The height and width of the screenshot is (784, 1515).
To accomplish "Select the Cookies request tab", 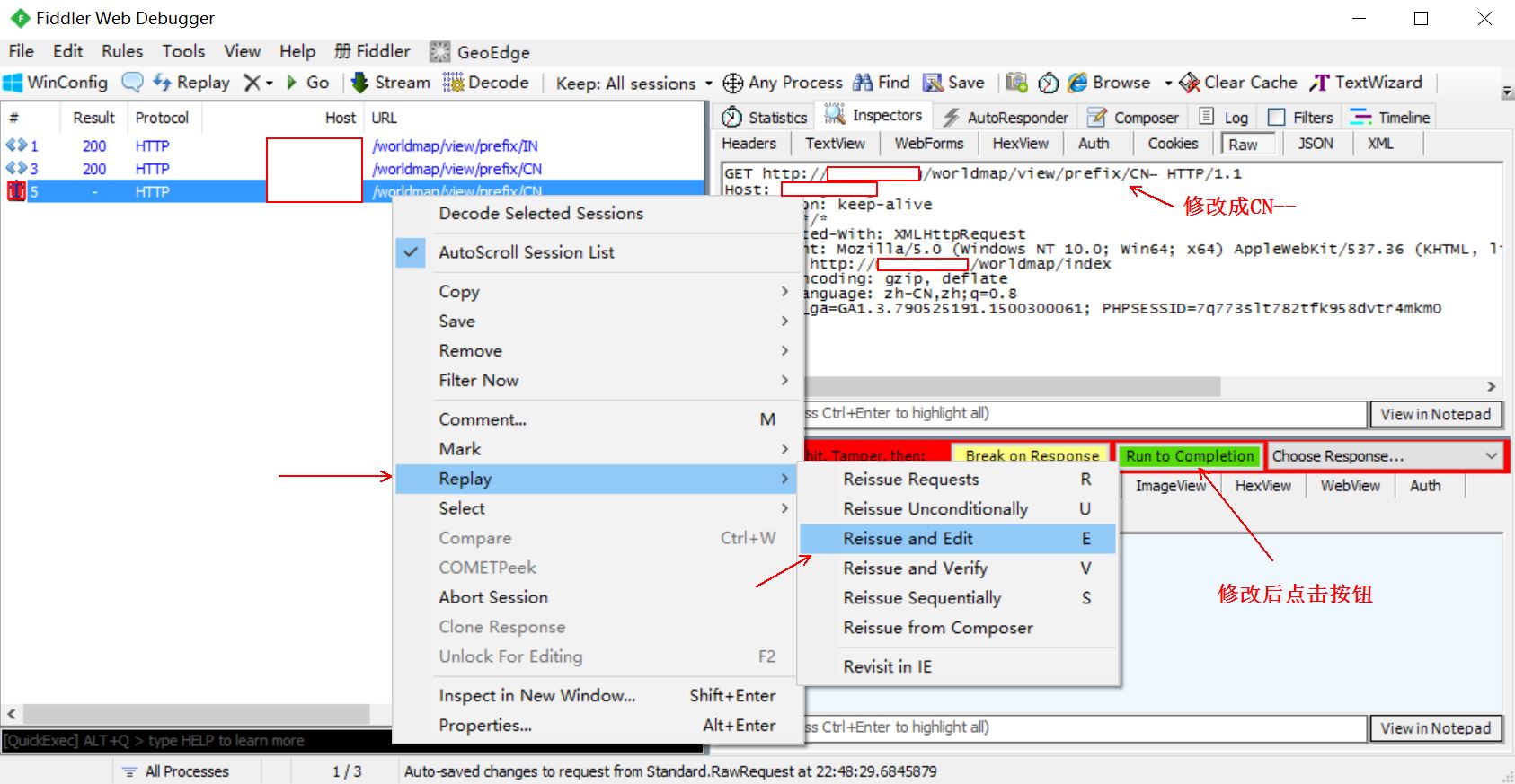I will 1173,144.
